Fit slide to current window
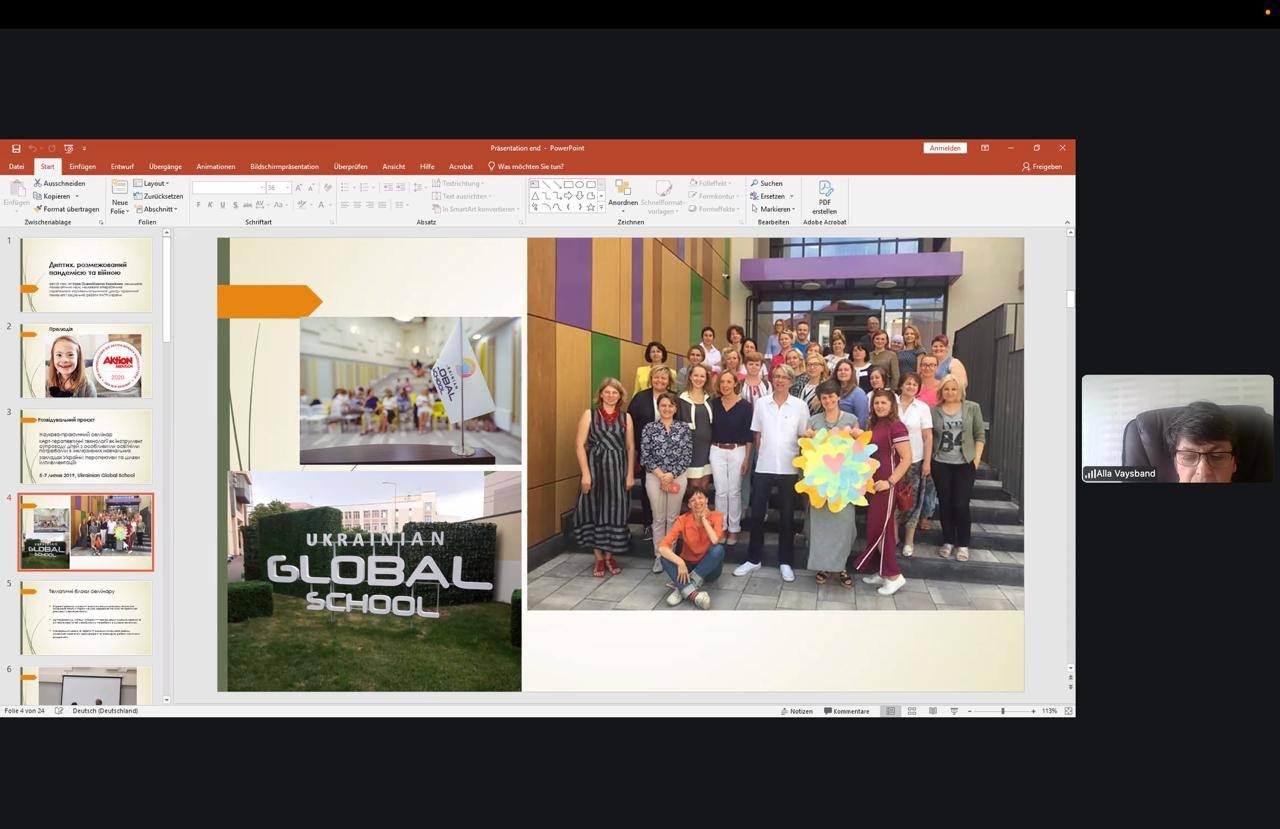Screen dimensions: 1280x829 tap(1068, 711)
